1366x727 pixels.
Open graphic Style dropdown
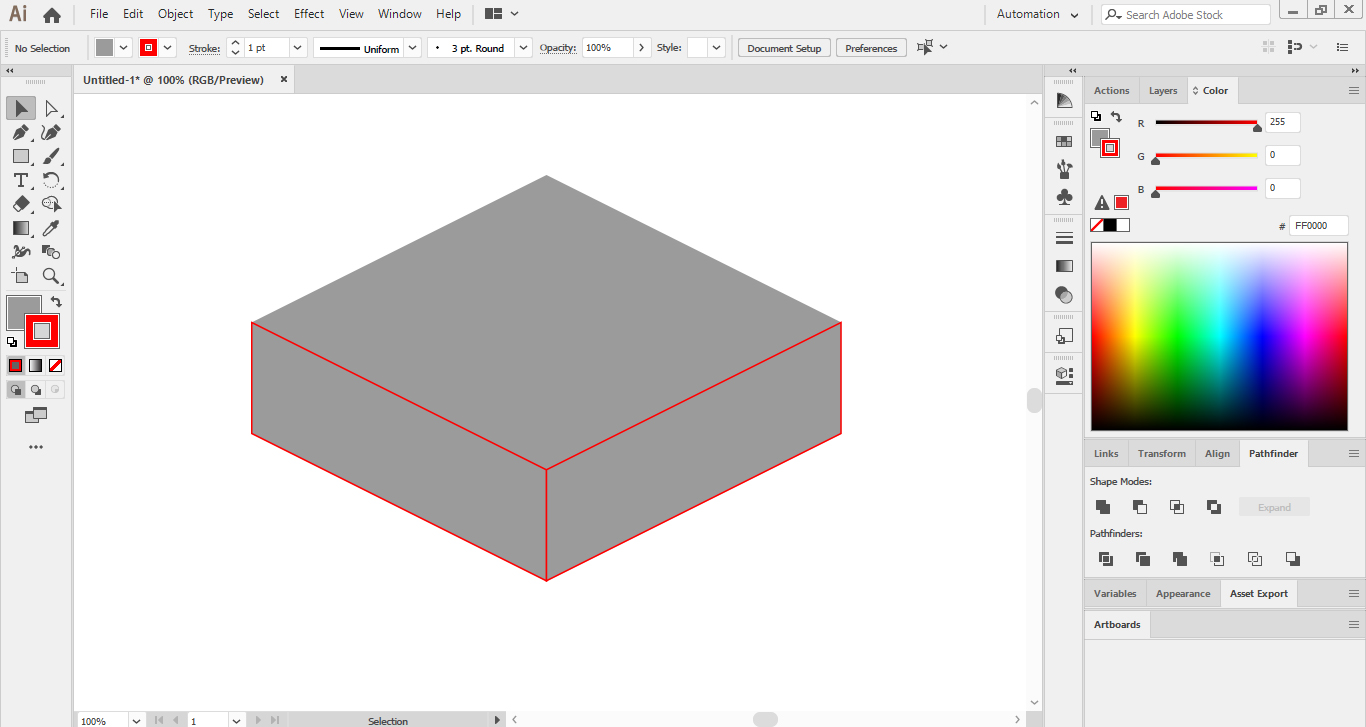[716, 47]
